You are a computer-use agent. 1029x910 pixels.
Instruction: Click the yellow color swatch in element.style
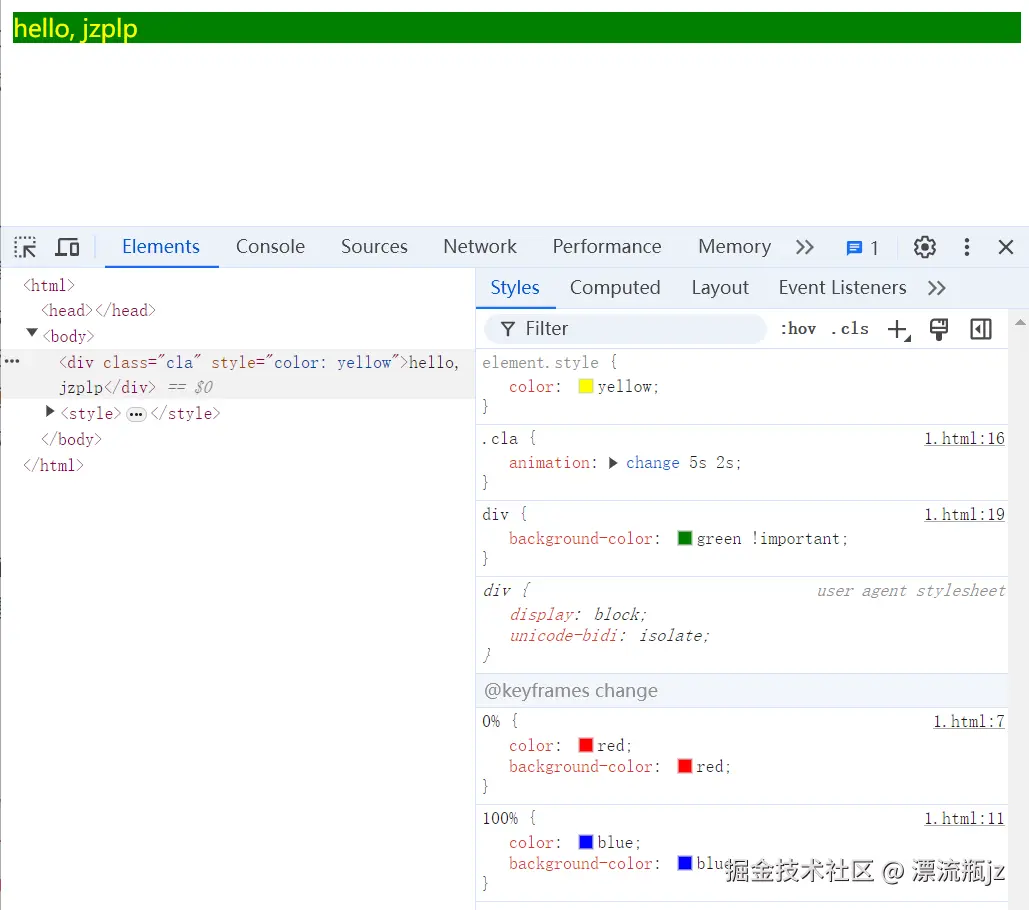click(x=585, y=386)
